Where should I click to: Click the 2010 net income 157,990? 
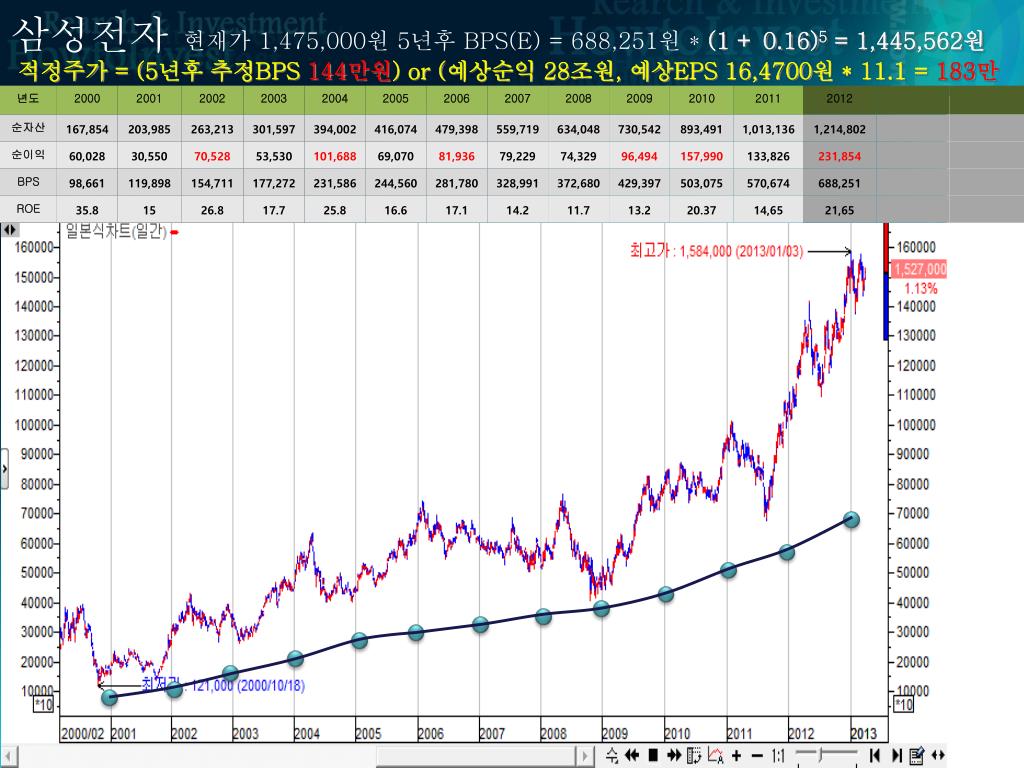pyautogui.click(x=701, y=156)
